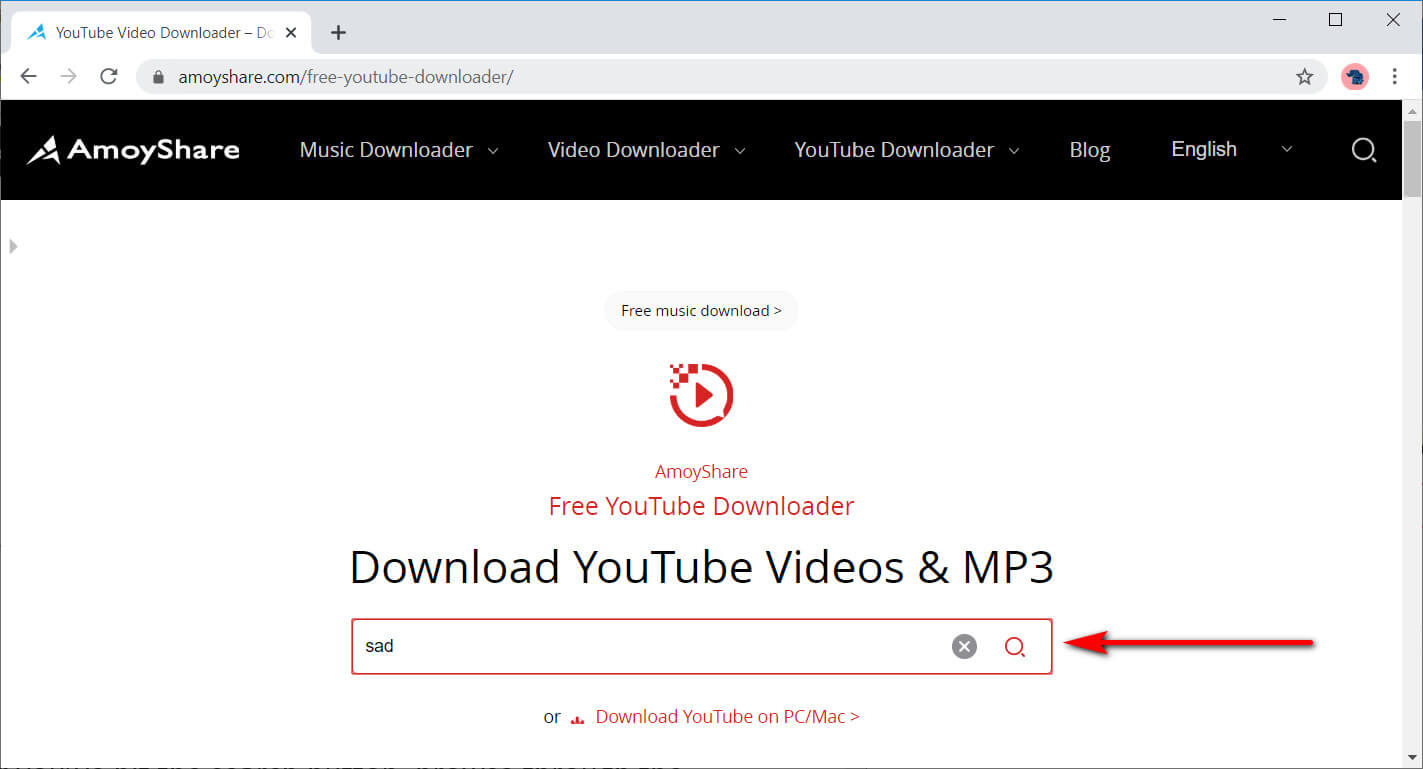
Task: Open the Chrome profile avatar
Action: point(1355,77)
